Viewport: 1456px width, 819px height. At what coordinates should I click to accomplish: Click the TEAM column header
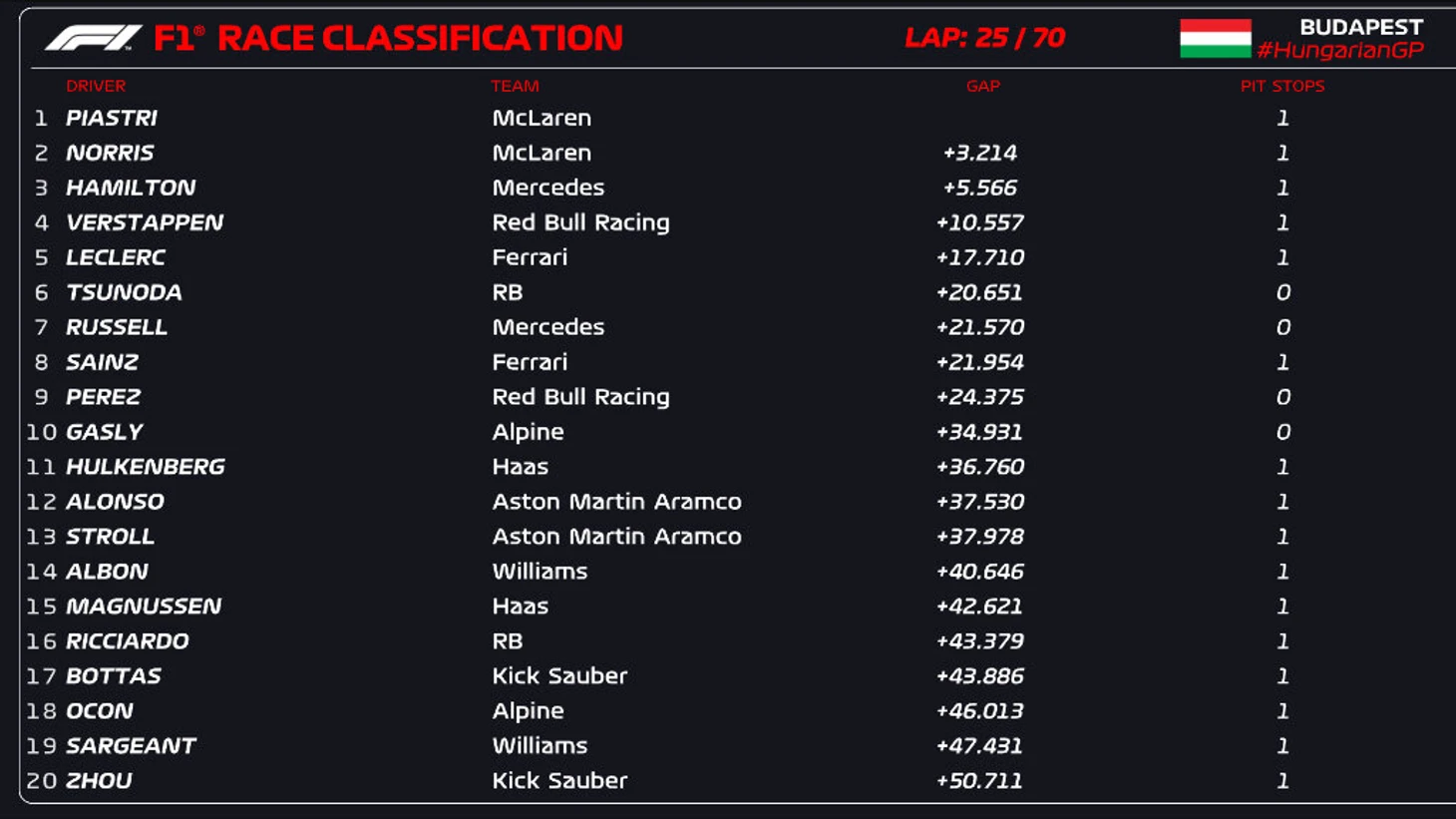pyautogui.click(x=515, y=86)
